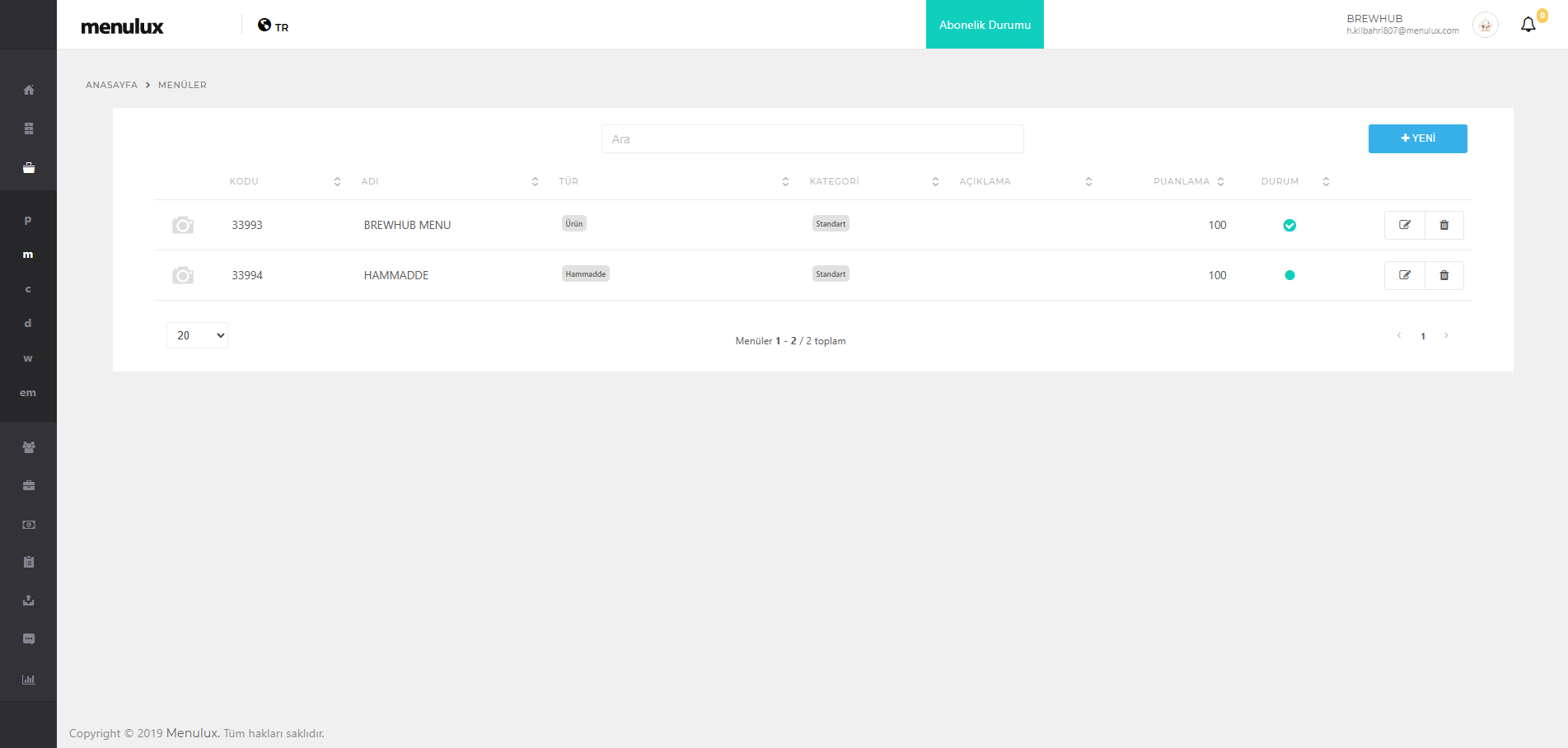Sort table by PUANLAMA column
1568x748 pixels.
pos(1220,181)
